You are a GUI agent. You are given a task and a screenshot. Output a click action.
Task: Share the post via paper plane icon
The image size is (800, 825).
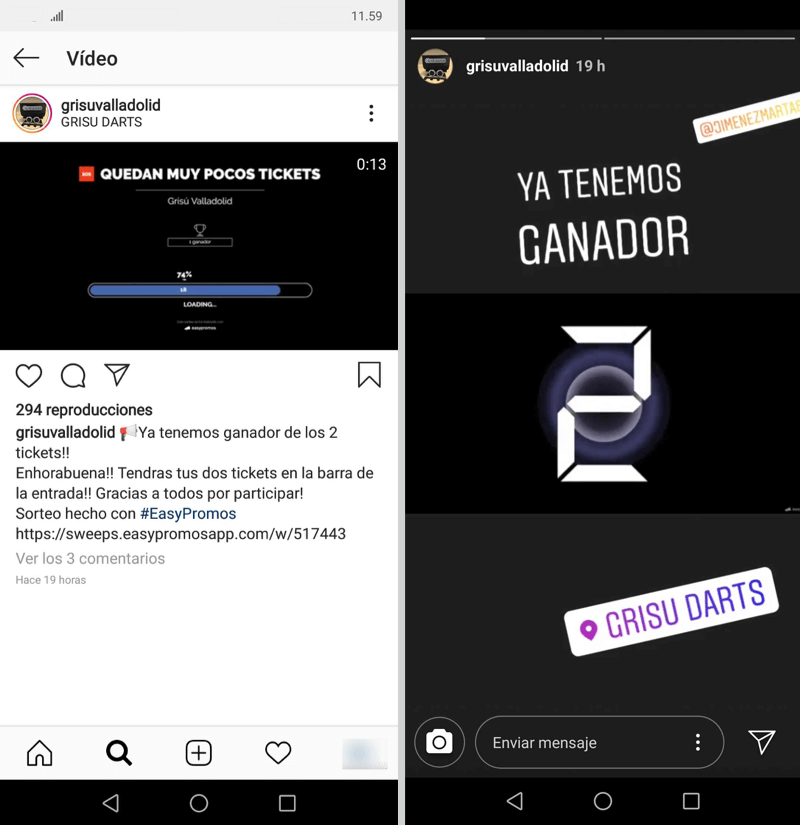click(117, 374)
